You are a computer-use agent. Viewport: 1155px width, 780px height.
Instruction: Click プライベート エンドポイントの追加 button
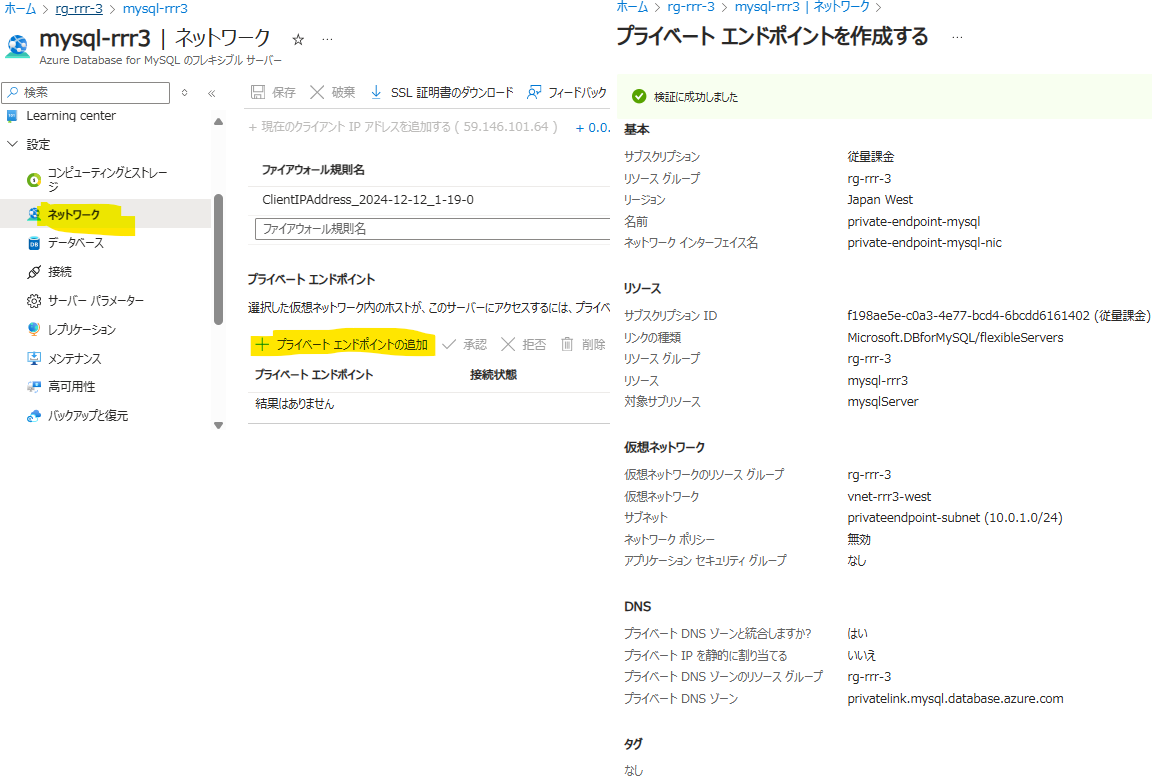click(344, 345)
